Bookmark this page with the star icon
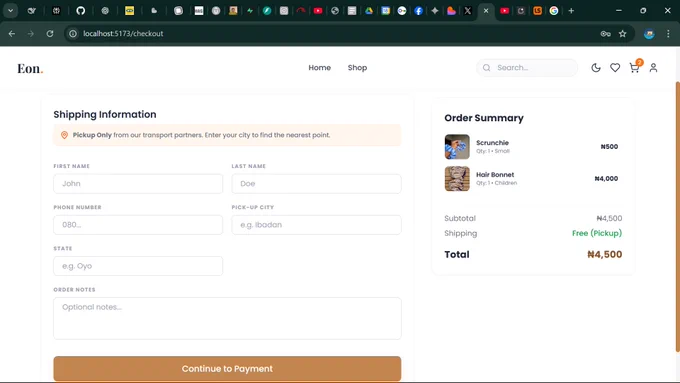The height and width of the screenshot is (383, 680). pos(623,33)
